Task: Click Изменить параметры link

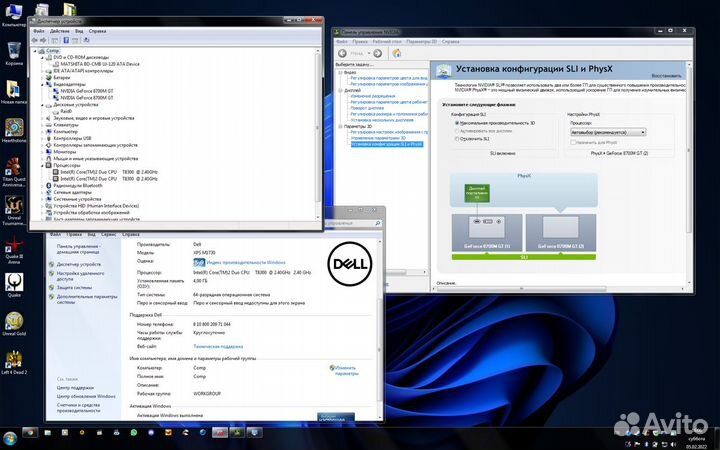Action: click(346, 371)
